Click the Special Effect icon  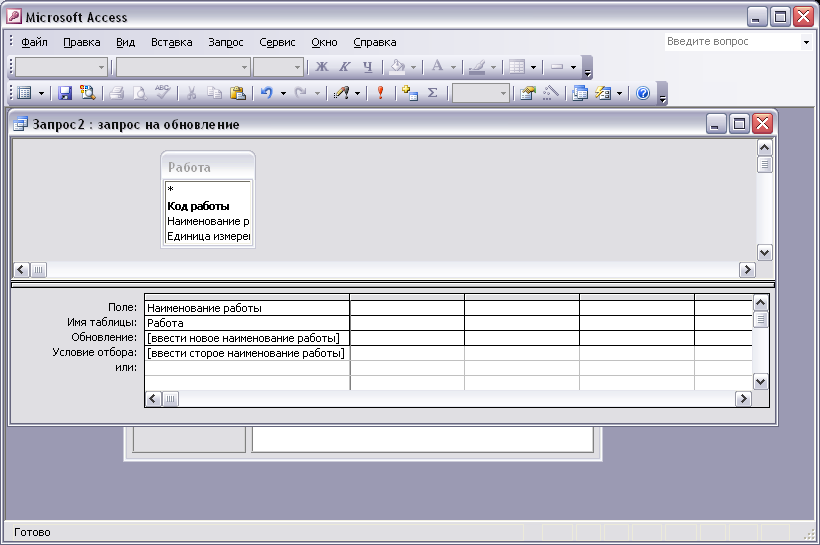tap(557, 67)
